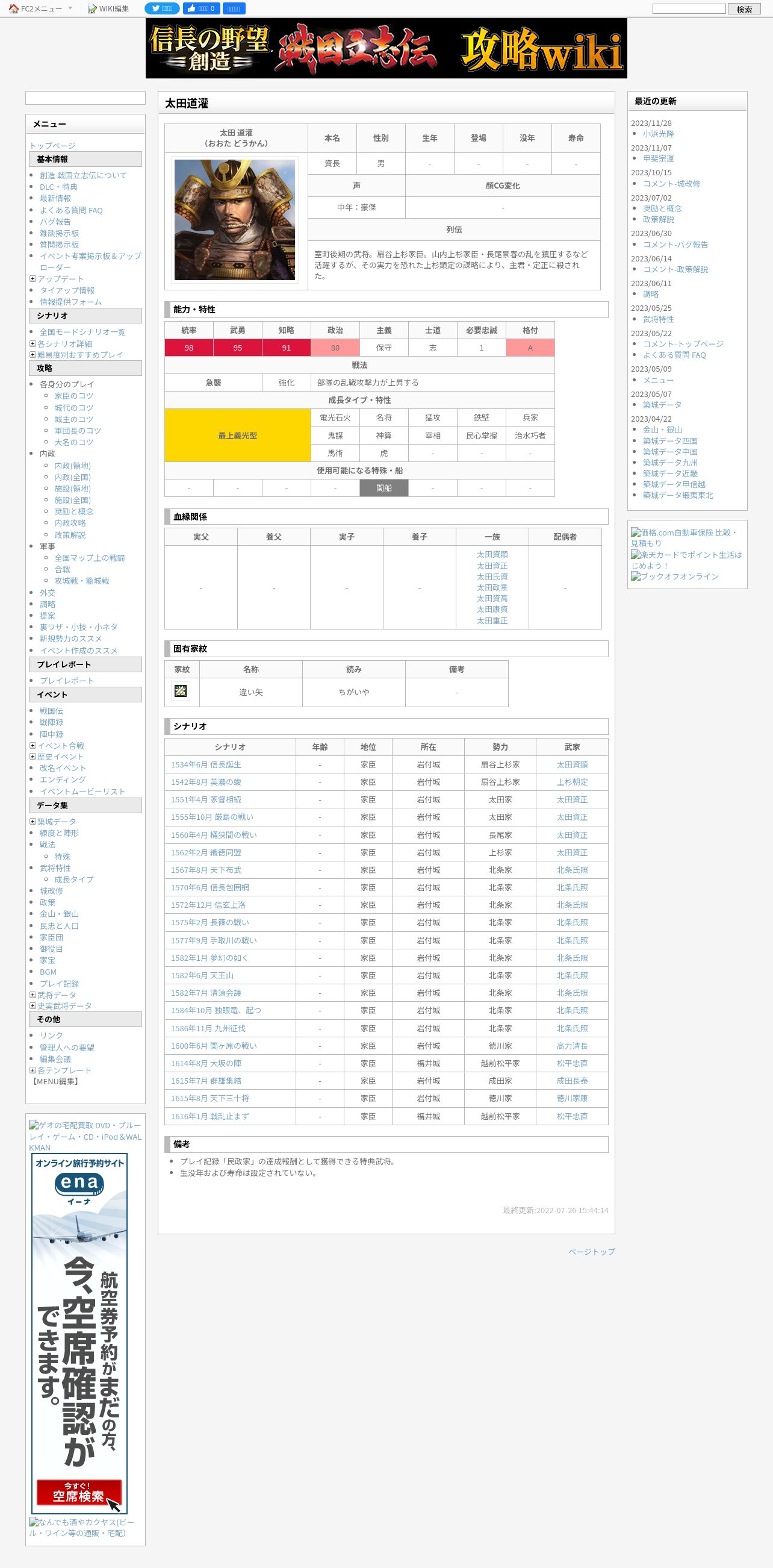The width and height of the screenshot is (773, 1568).
Task: Open the トップページ link
Action: pyautogui.click(x=52, y=146)
